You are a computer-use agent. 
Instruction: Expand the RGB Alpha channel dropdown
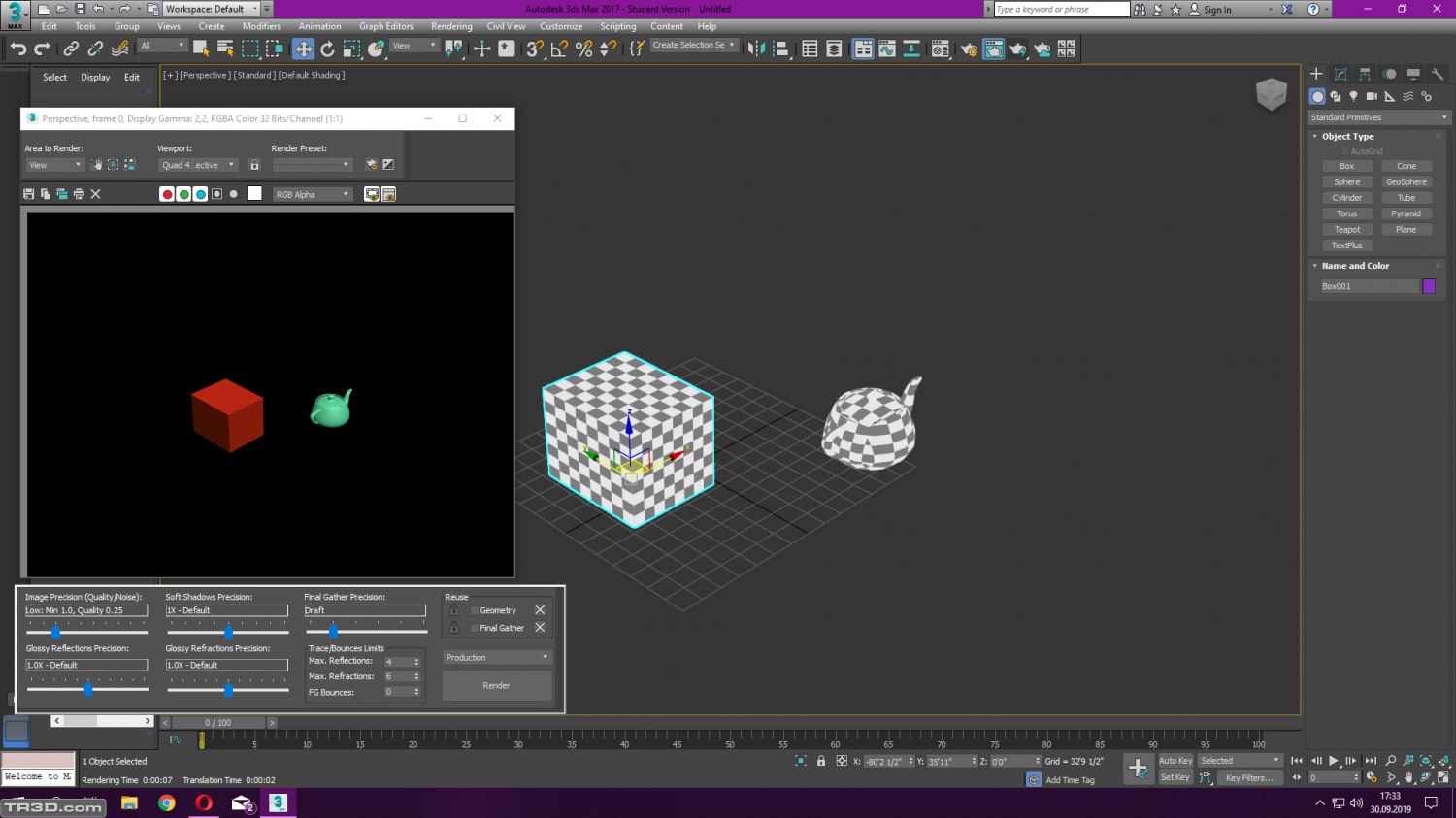pyautogui.click(x=313, y=194)
